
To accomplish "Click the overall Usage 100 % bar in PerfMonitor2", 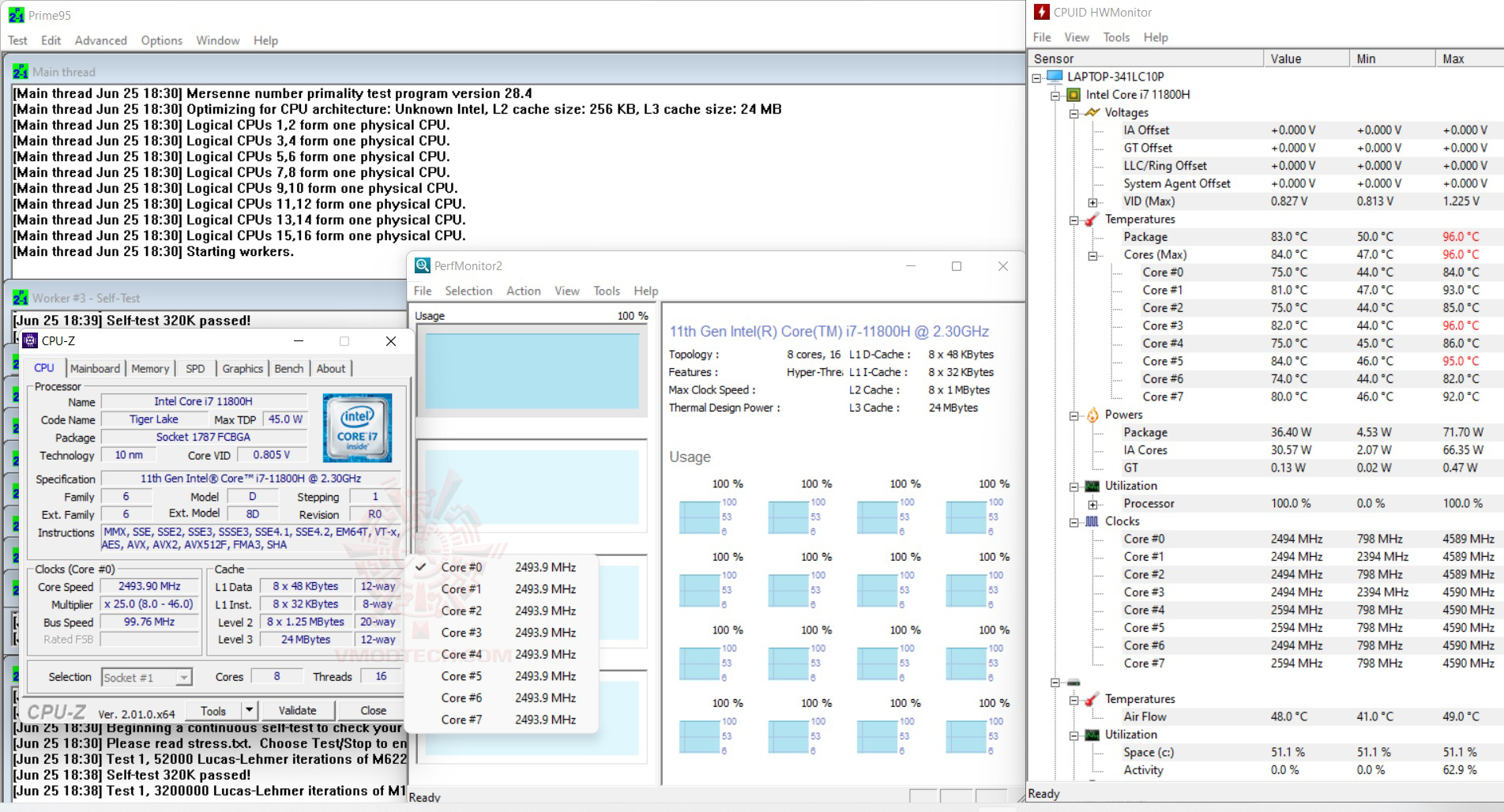I will 532,370.
